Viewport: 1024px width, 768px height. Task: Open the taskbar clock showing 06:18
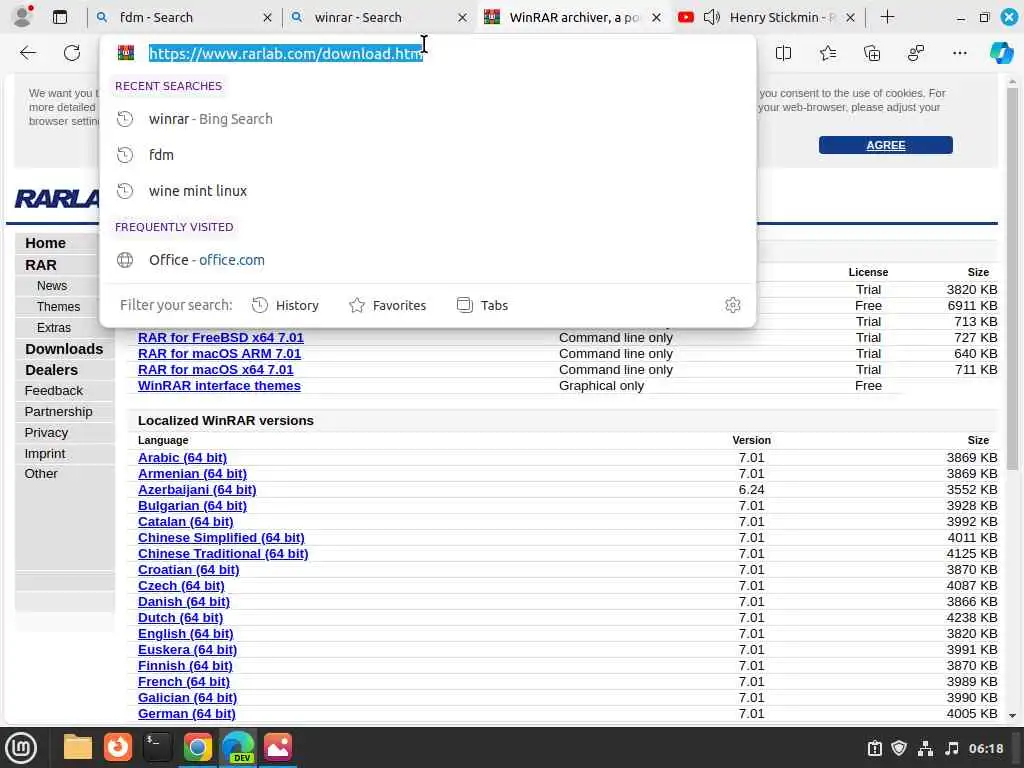tap(985, 748)
